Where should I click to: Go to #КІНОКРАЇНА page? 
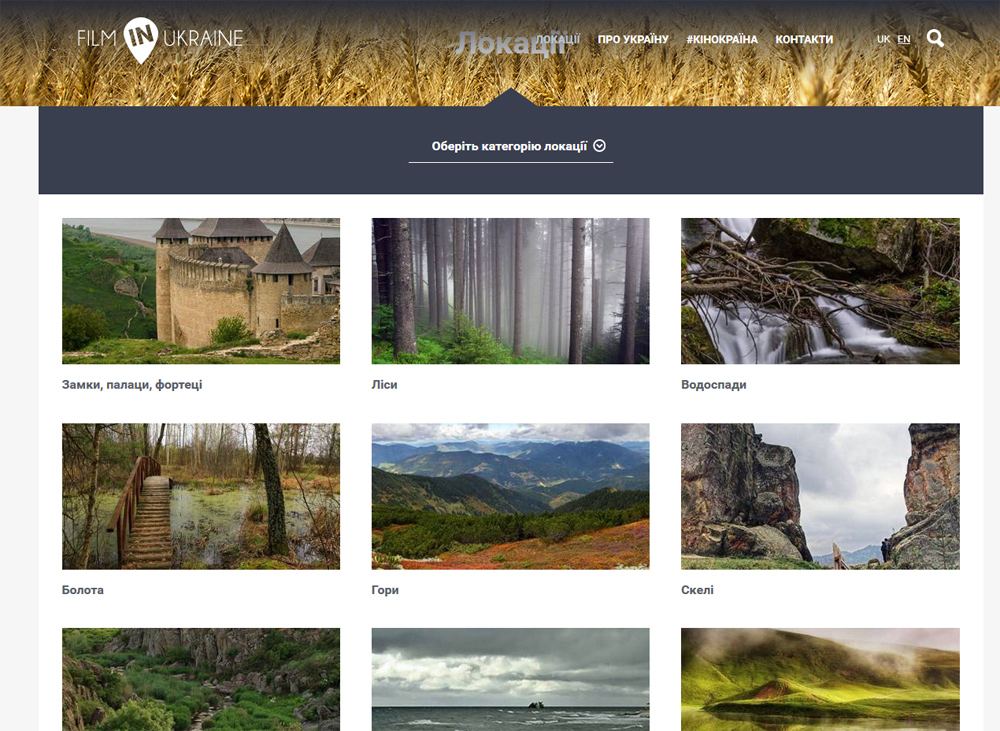point(722,39)
